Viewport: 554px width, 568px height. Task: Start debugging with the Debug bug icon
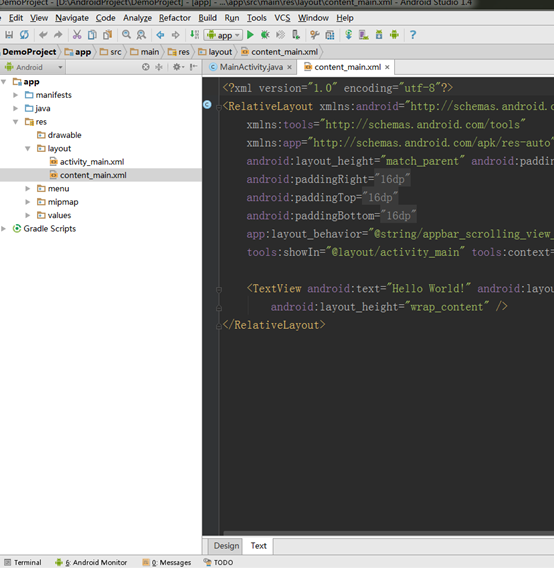(265, 35)
